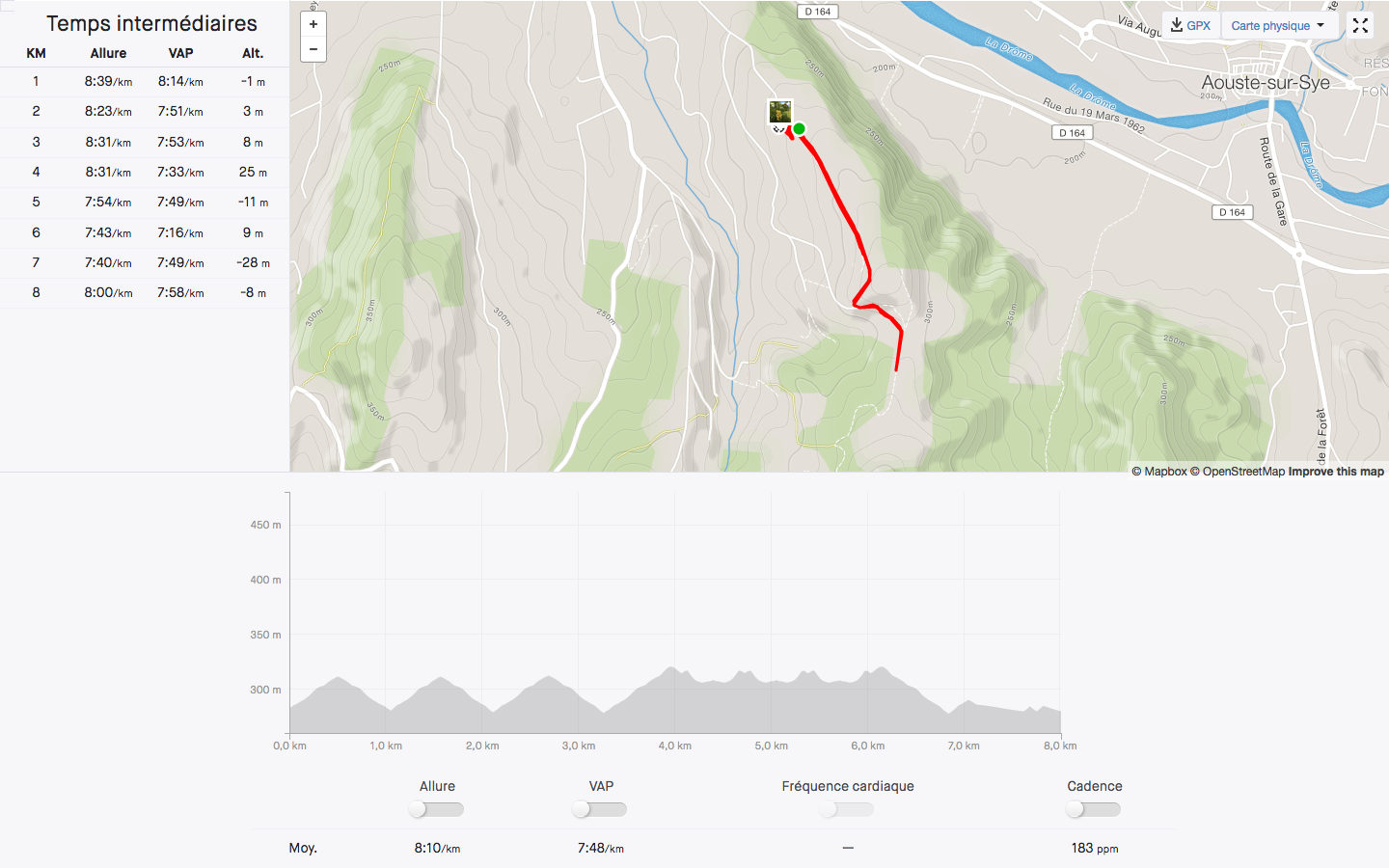Open the Mapbox attribution link

[x=1159, y=472]
